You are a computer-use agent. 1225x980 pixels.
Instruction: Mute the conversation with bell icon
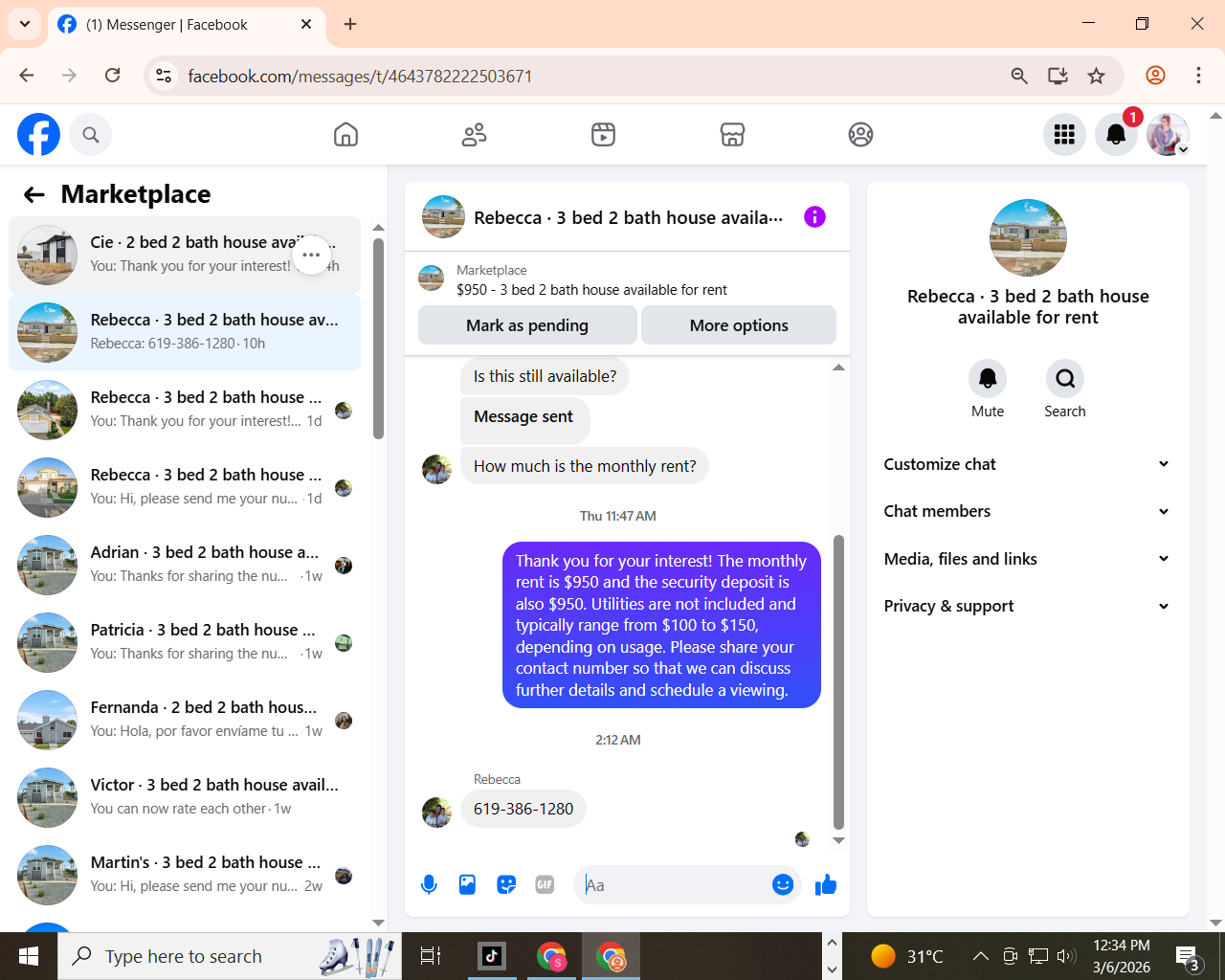pos(988,379)
